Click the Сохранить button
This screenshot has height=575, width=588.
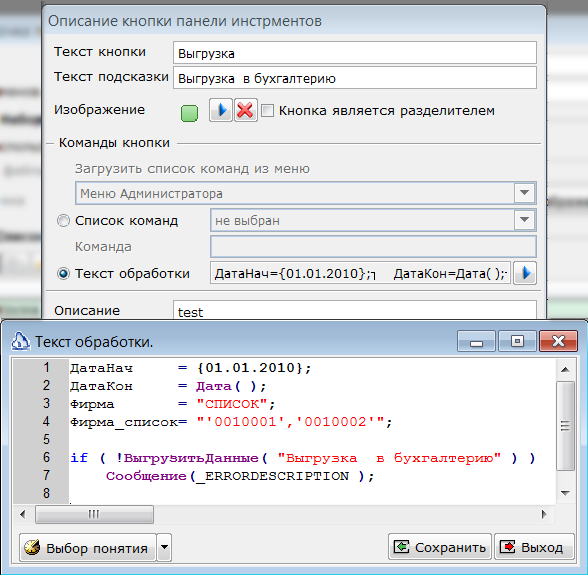coord(440,547)
